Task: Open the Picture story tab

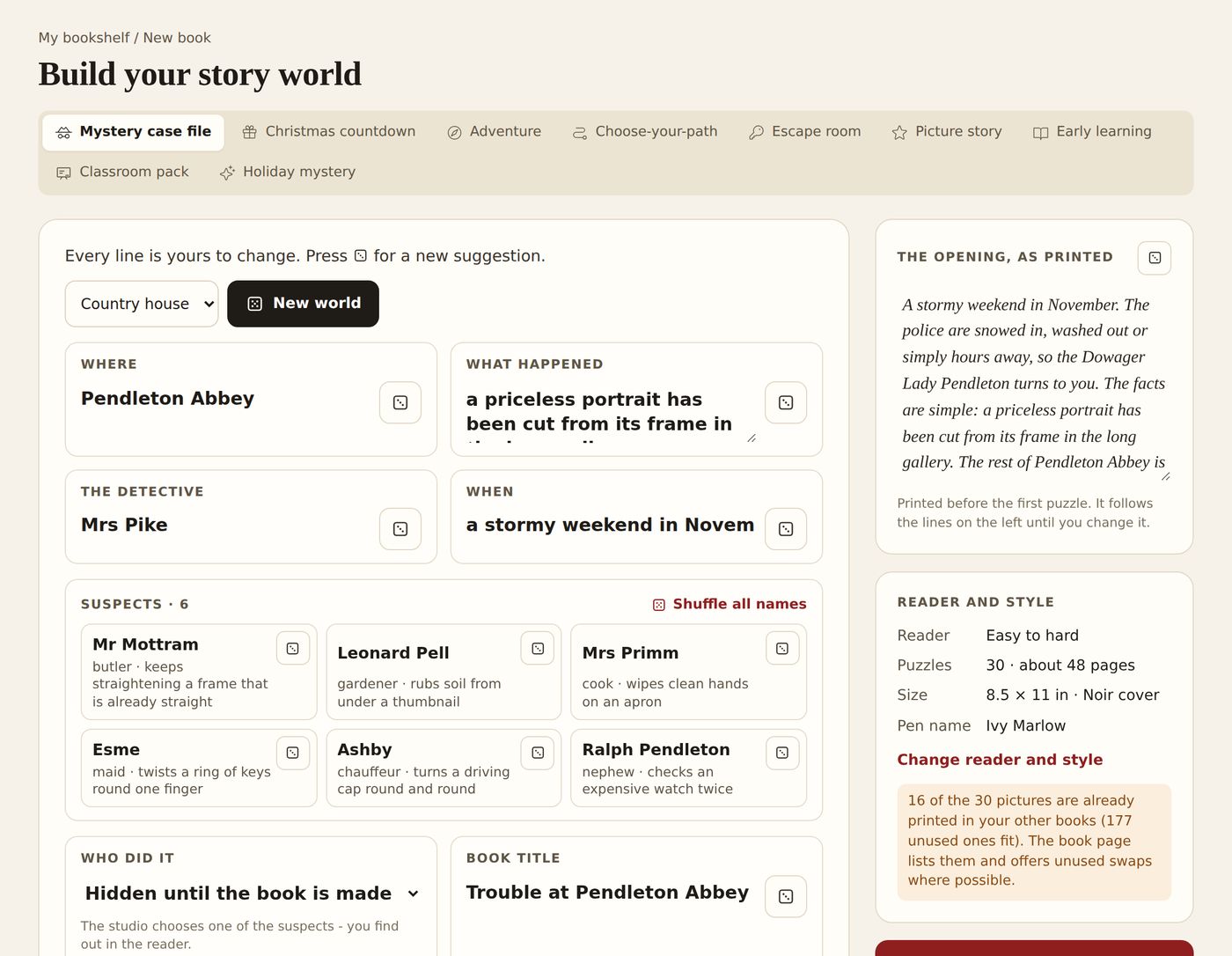Action: point(947,132)
